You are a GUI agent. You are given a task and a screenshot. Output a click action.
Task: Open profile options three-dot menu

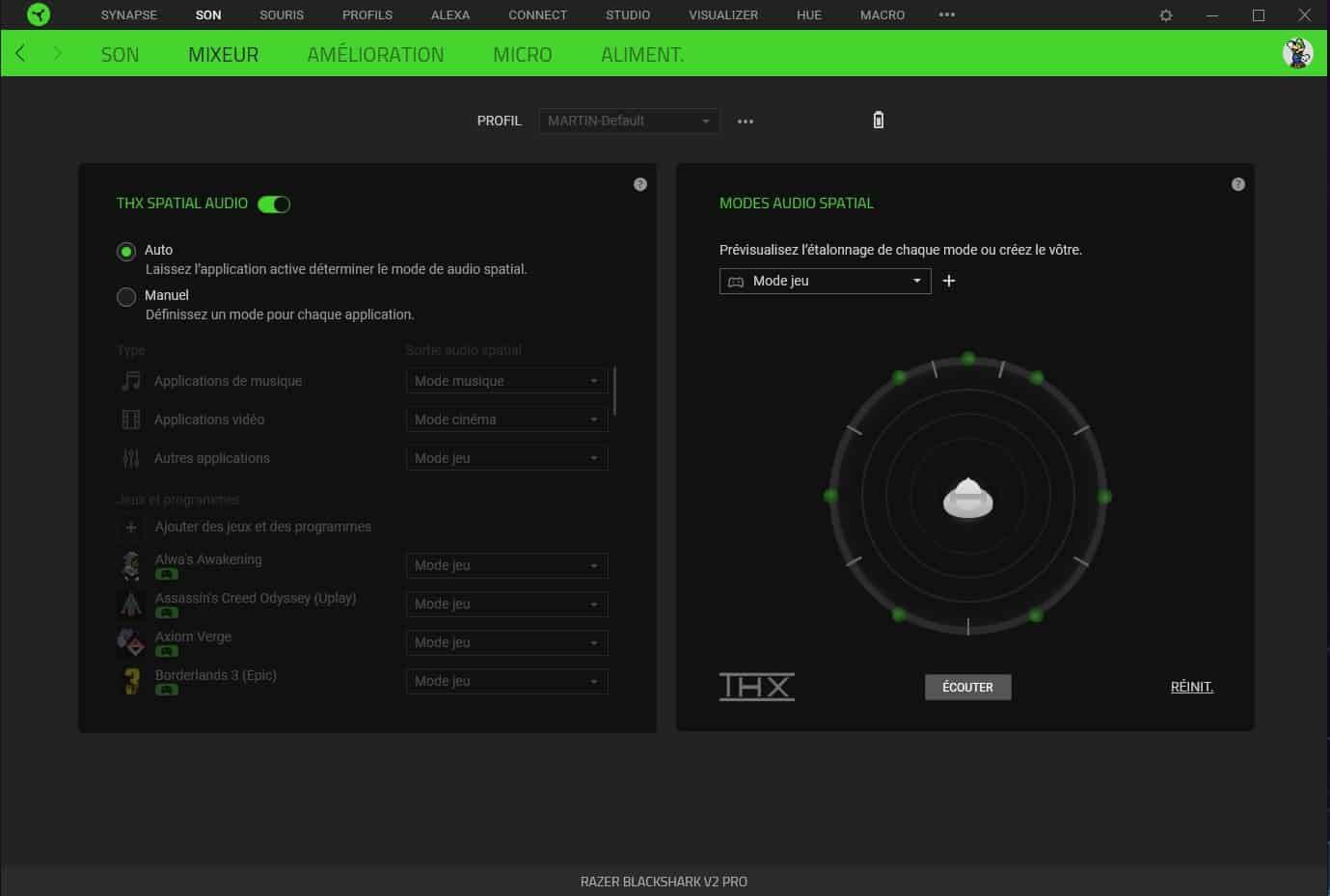pos(746,122)
